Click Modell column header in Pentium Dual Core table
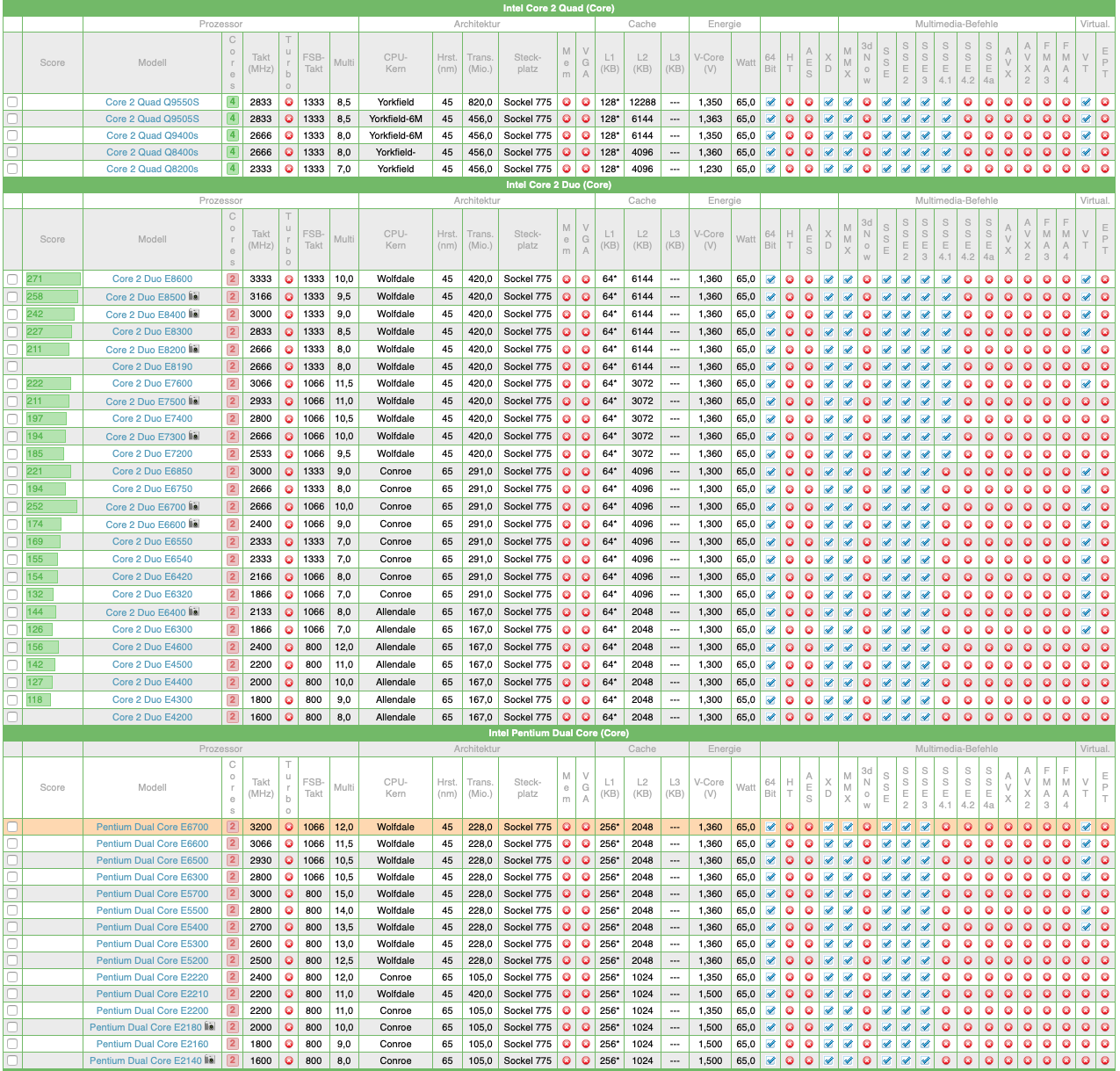Screen dimensions: 1120x1071 [x=152, y=787]
